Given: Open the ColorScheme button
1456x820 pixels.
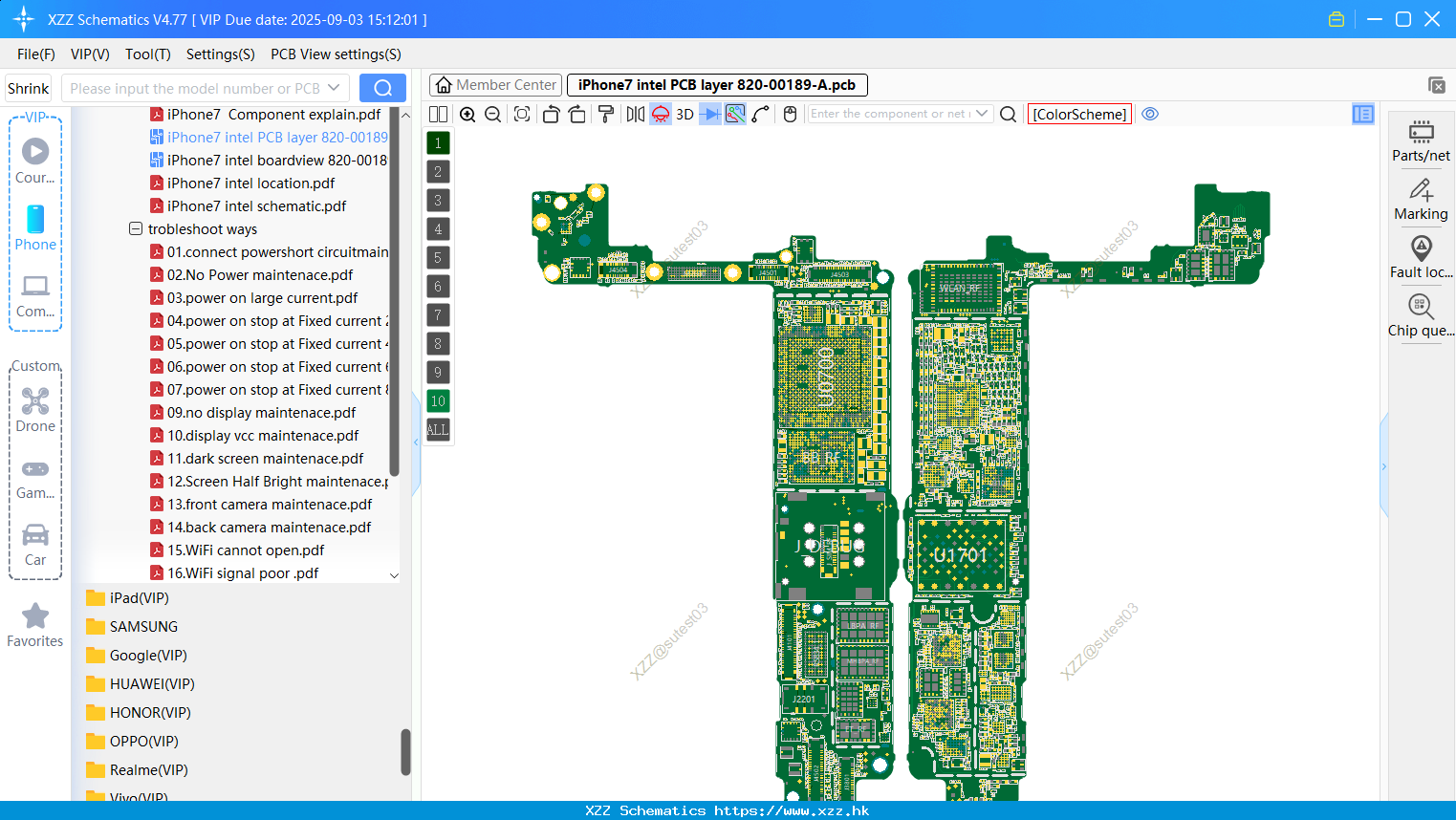Looking at the screenshot, I should click(x=1079, y=114).
